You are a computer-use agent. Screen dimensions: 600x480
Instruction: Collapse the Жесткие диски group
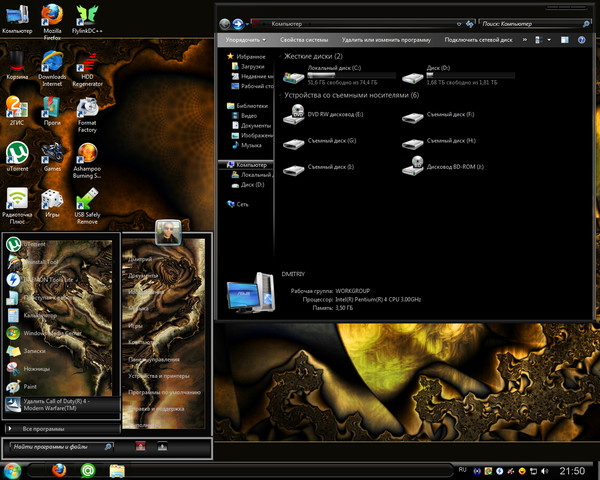[x=280, y=56]
